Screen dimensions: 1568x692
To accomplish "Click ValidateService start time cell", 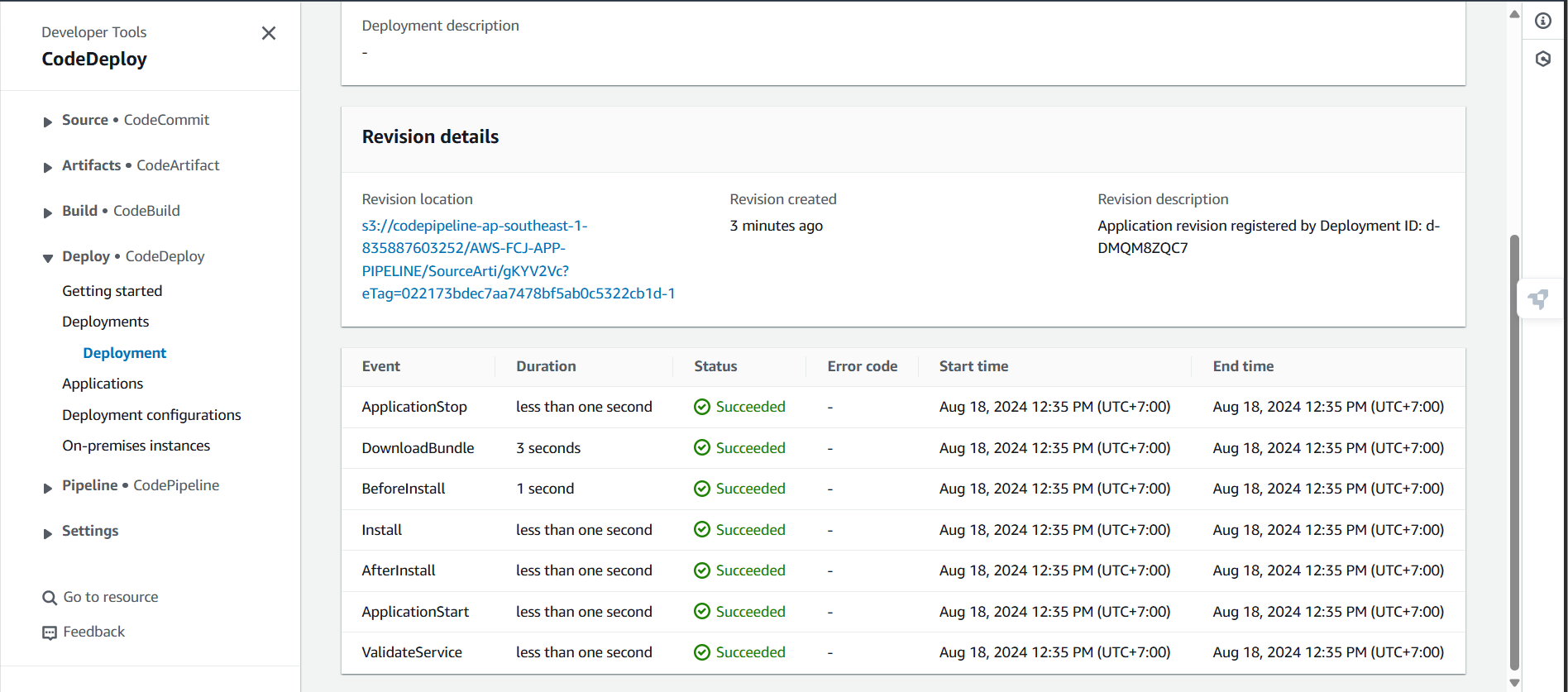I will pyautogui.click(x=1054, y=652).
